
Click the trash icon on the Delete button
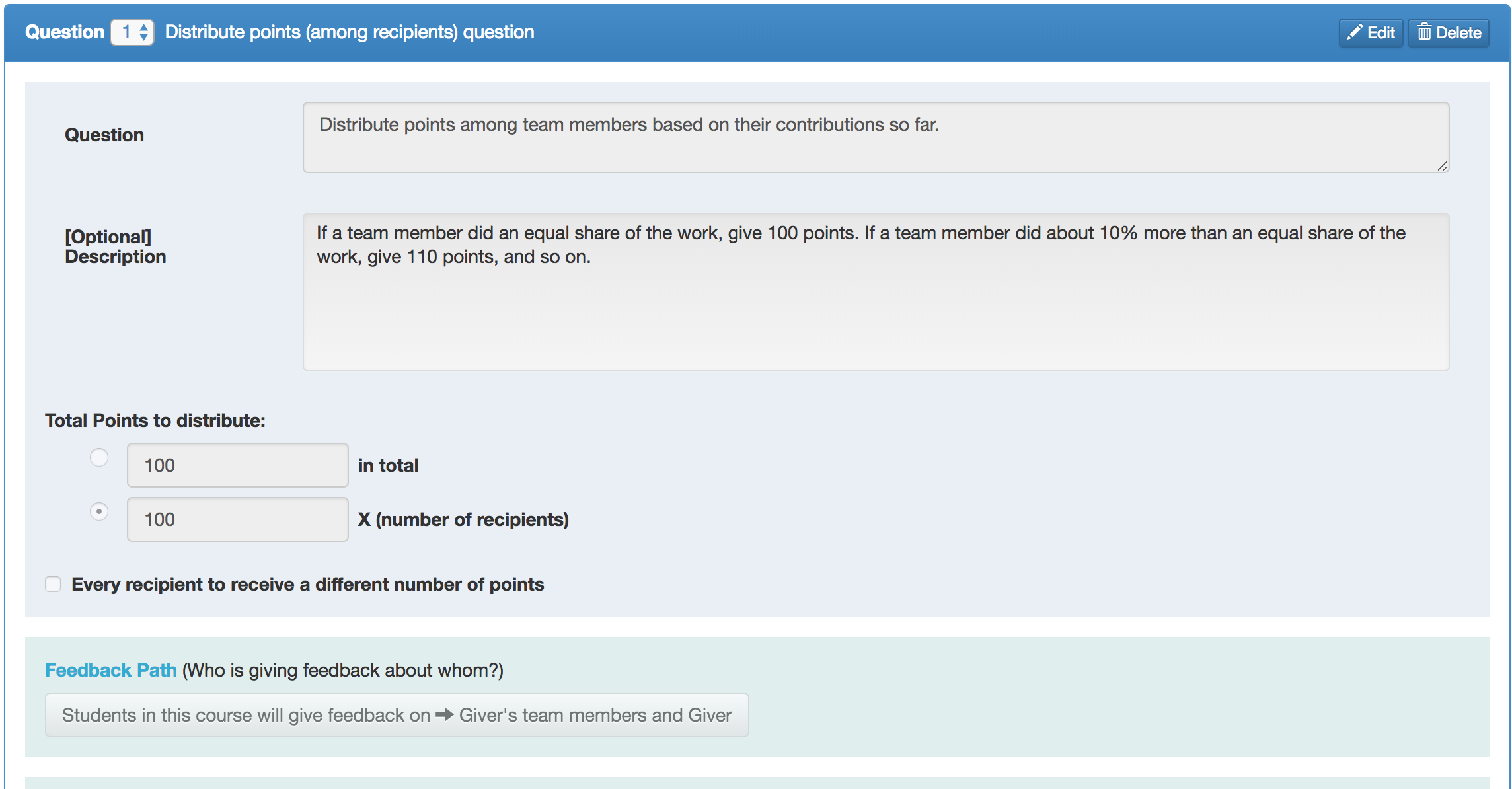coord(1425,32)
